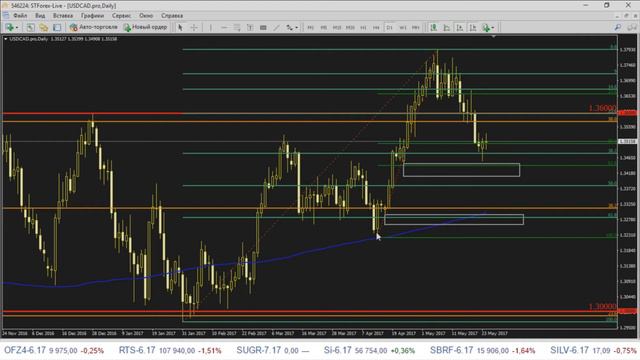640x360 pixels.
Task: Click the SILV-6.17 ticker quote
Action: tap(593, 350)
